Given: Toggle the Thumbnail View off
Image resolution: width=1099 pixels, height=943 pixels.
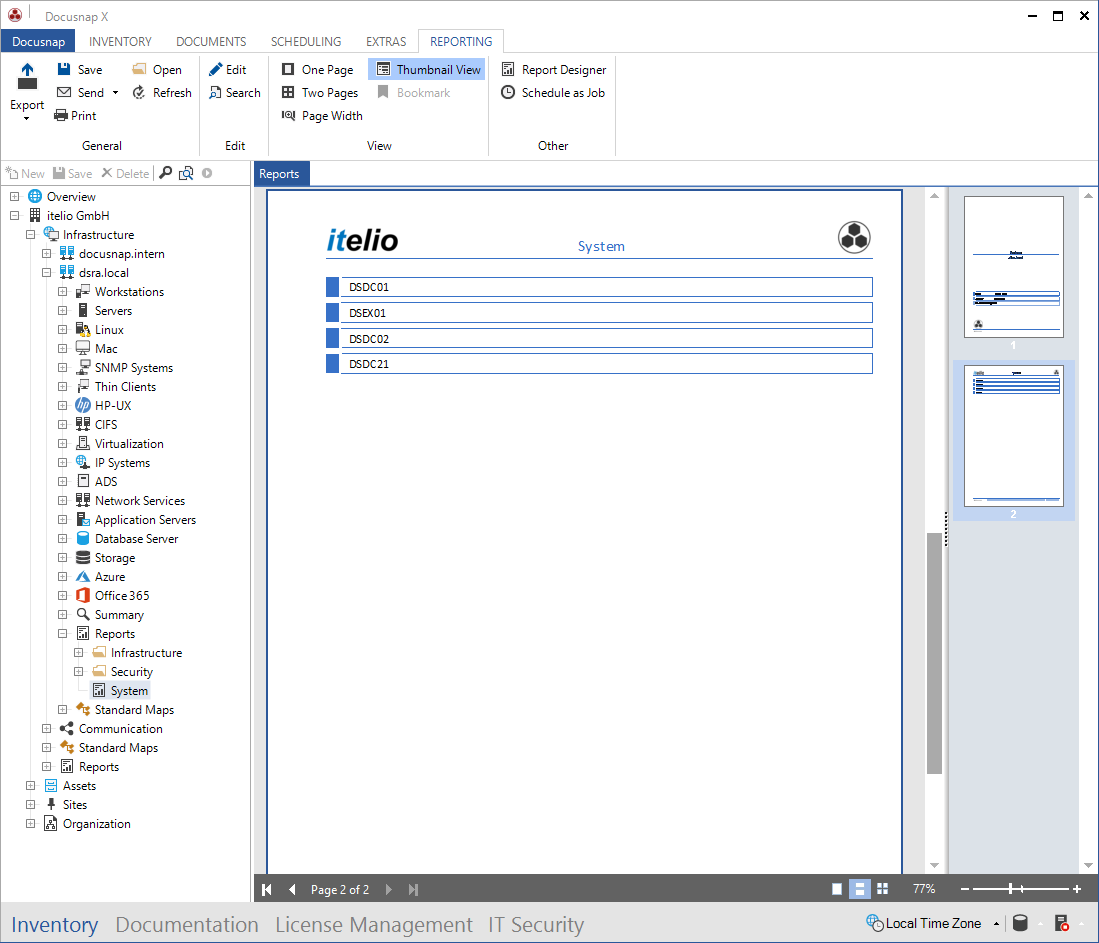Looking at the screenshot, I should [x=427, y=69].
